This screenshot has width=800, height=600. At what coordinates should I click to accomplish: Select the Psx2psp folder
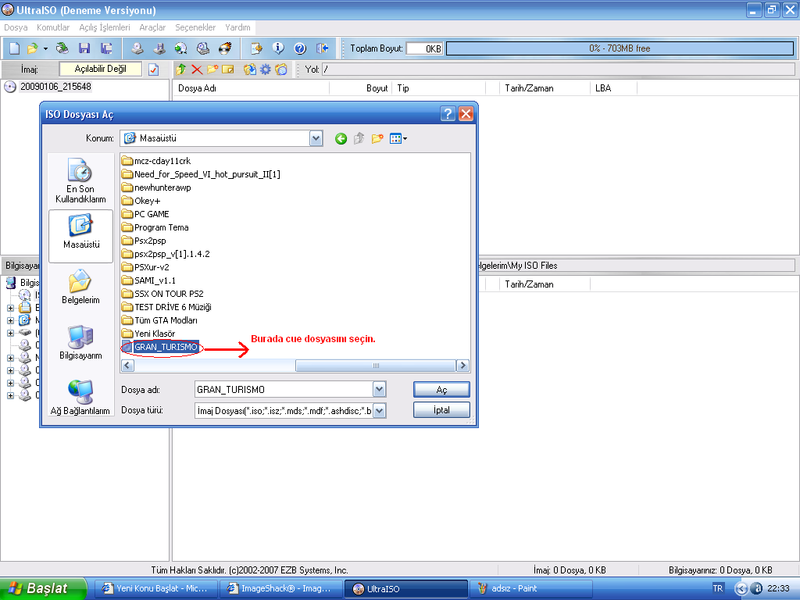click(144, 241)
